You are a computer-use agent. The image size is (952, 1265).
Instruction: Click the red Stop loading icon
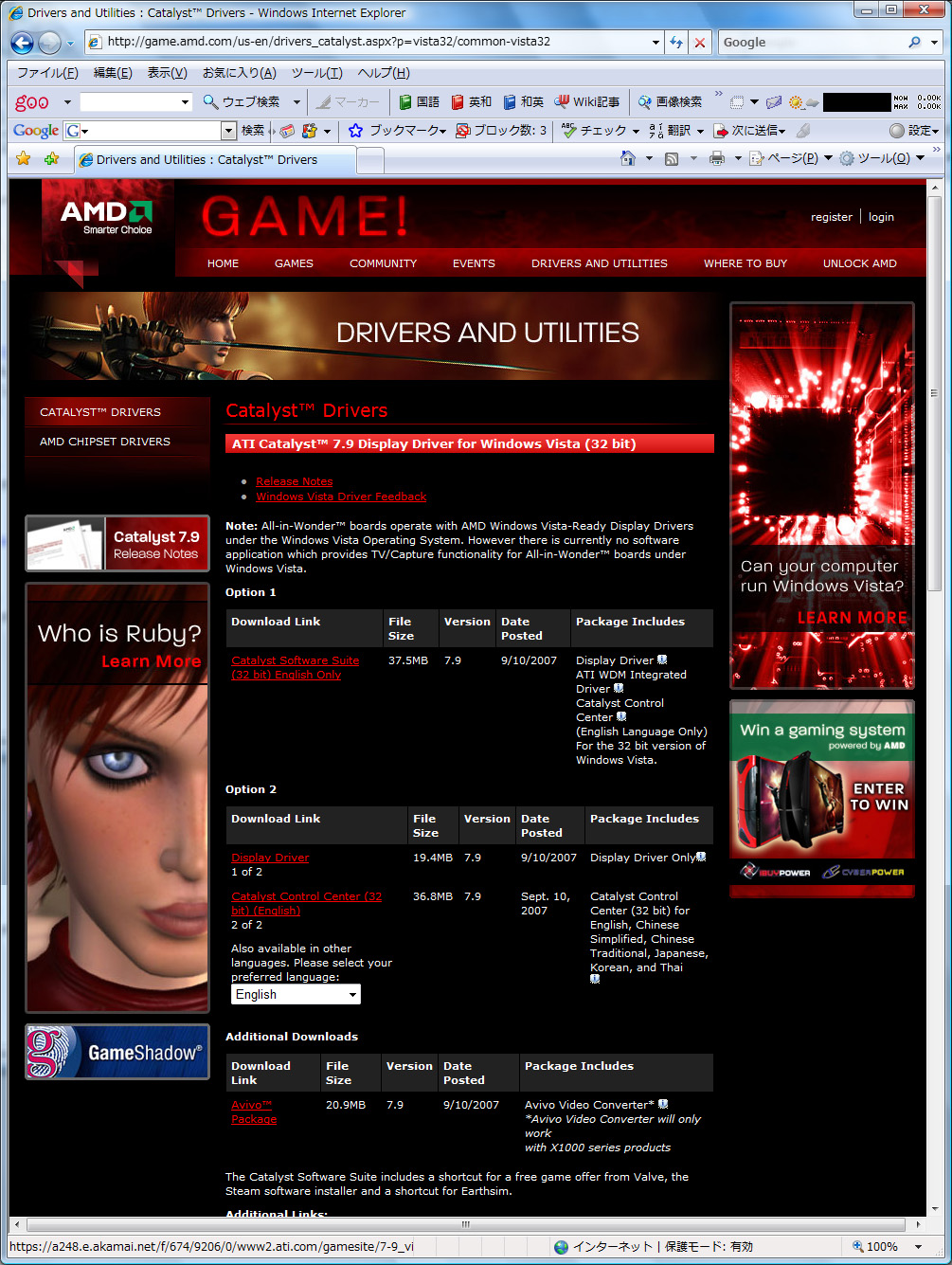point(700,42)
